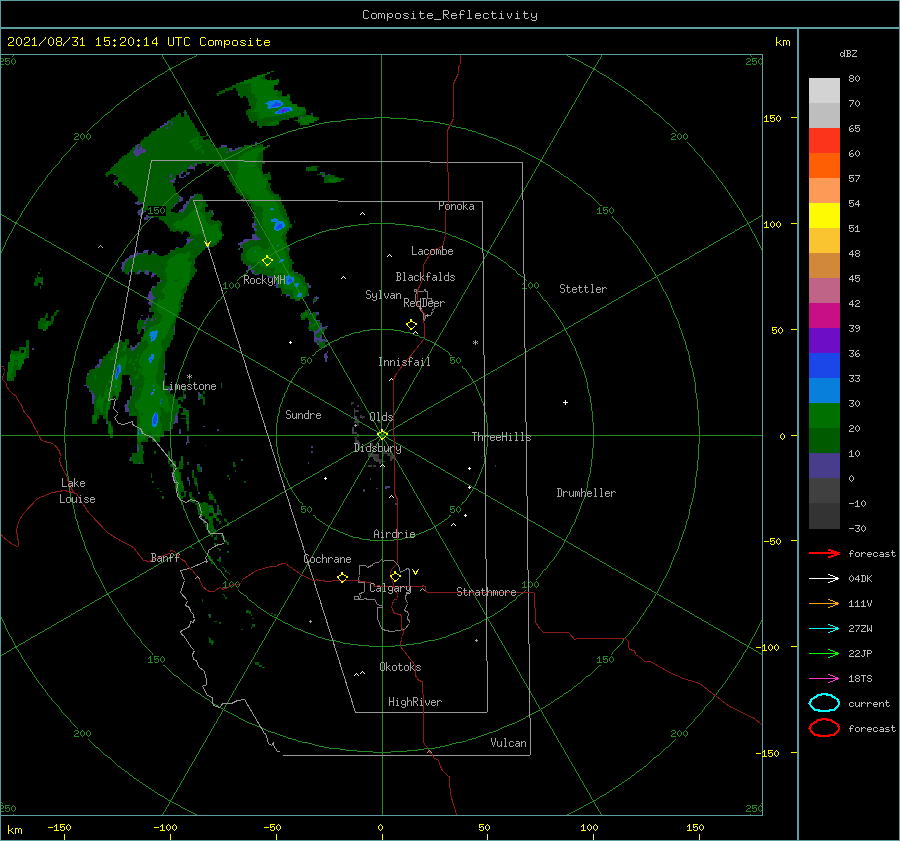Image resolution: width=900 pixels, height=841 pixels.
Task: Select the orange 111V arrow icon
Action: click(824, 603)
